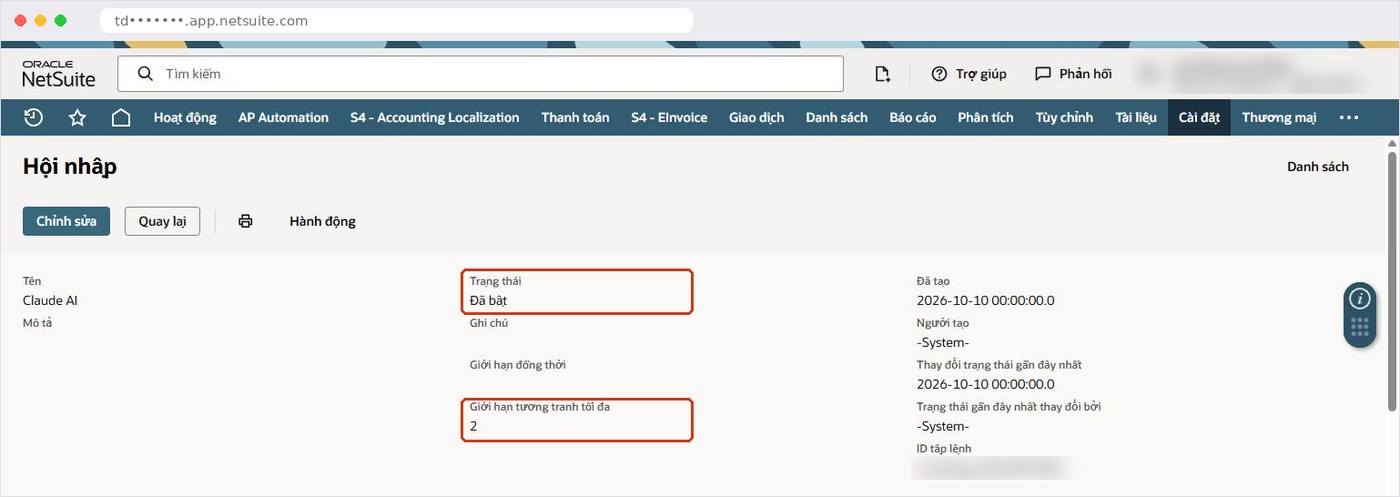The image size is (1400, 497).
Task: Open the Tài liệu menu
Action: pyautogui.click(x=1136, y=117)
